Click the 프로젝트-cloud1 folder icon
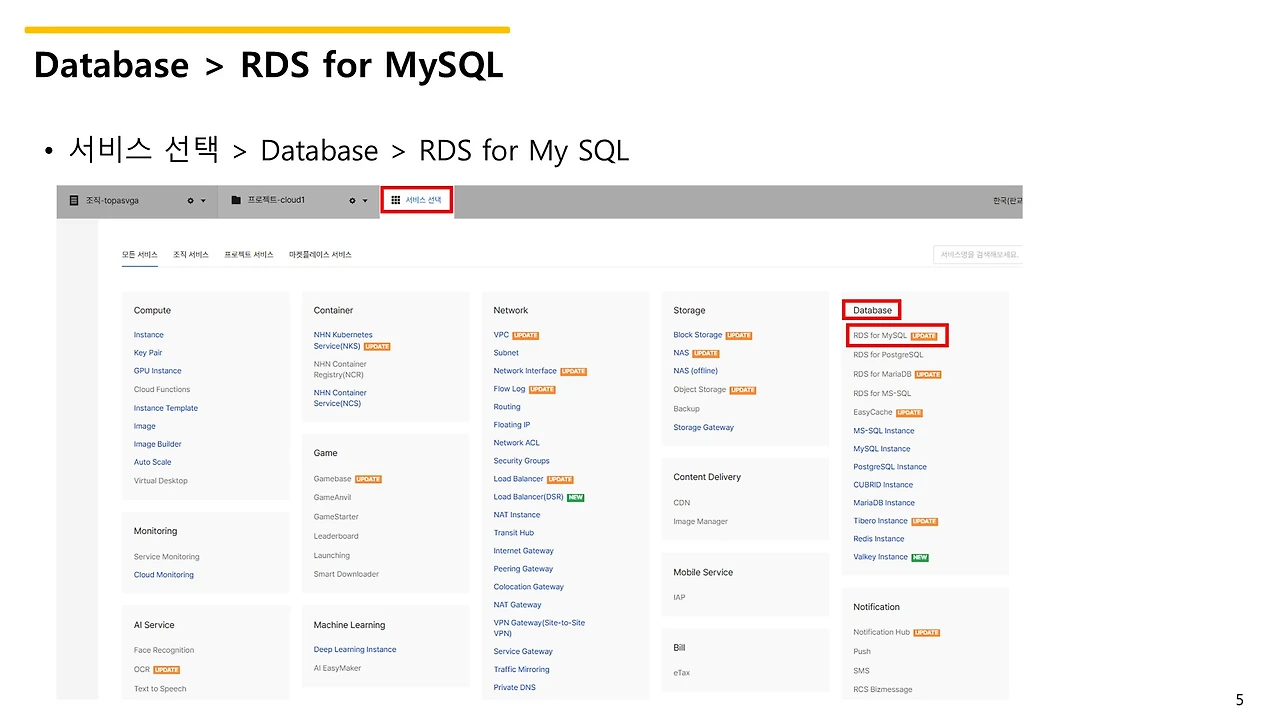Image resolution: width=1280 pixels, height=720 pixels. pyautogui.click(x=236, y=200)
